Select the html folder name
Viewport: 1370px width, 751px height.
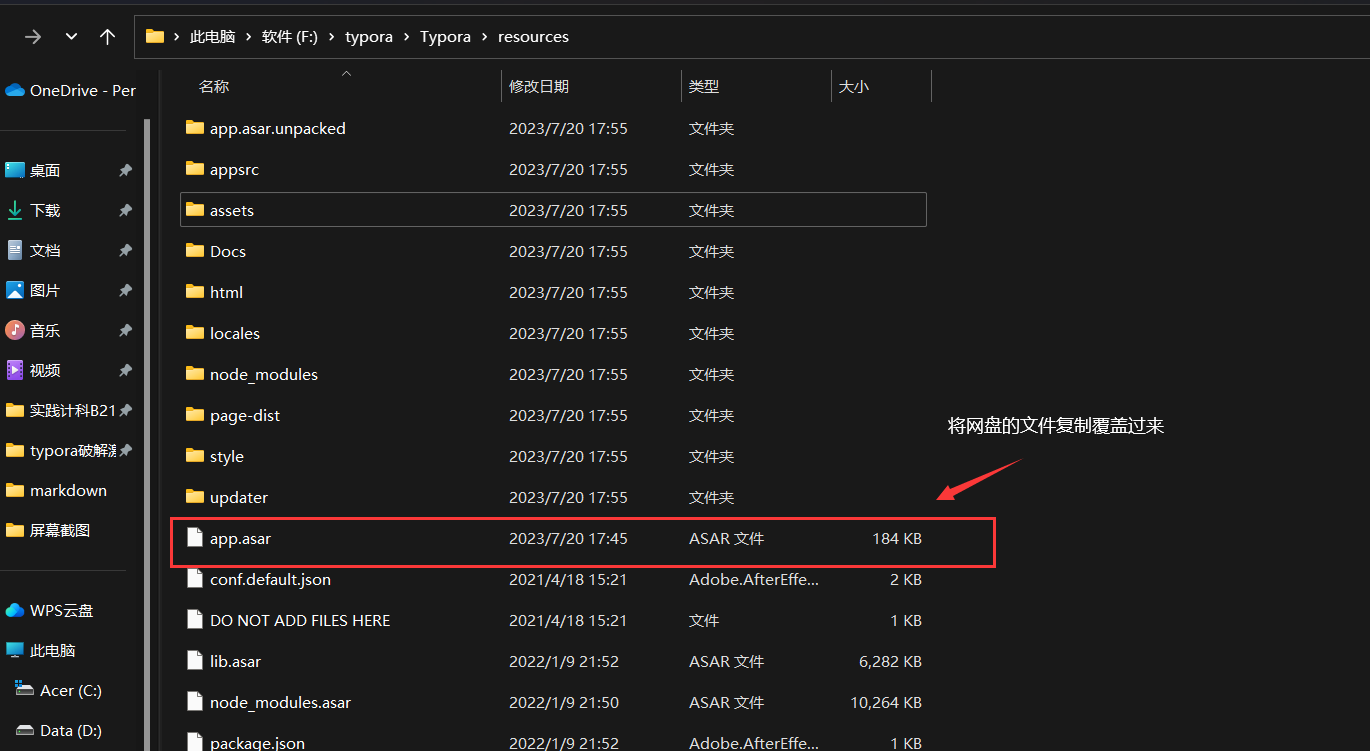[226, 292]
